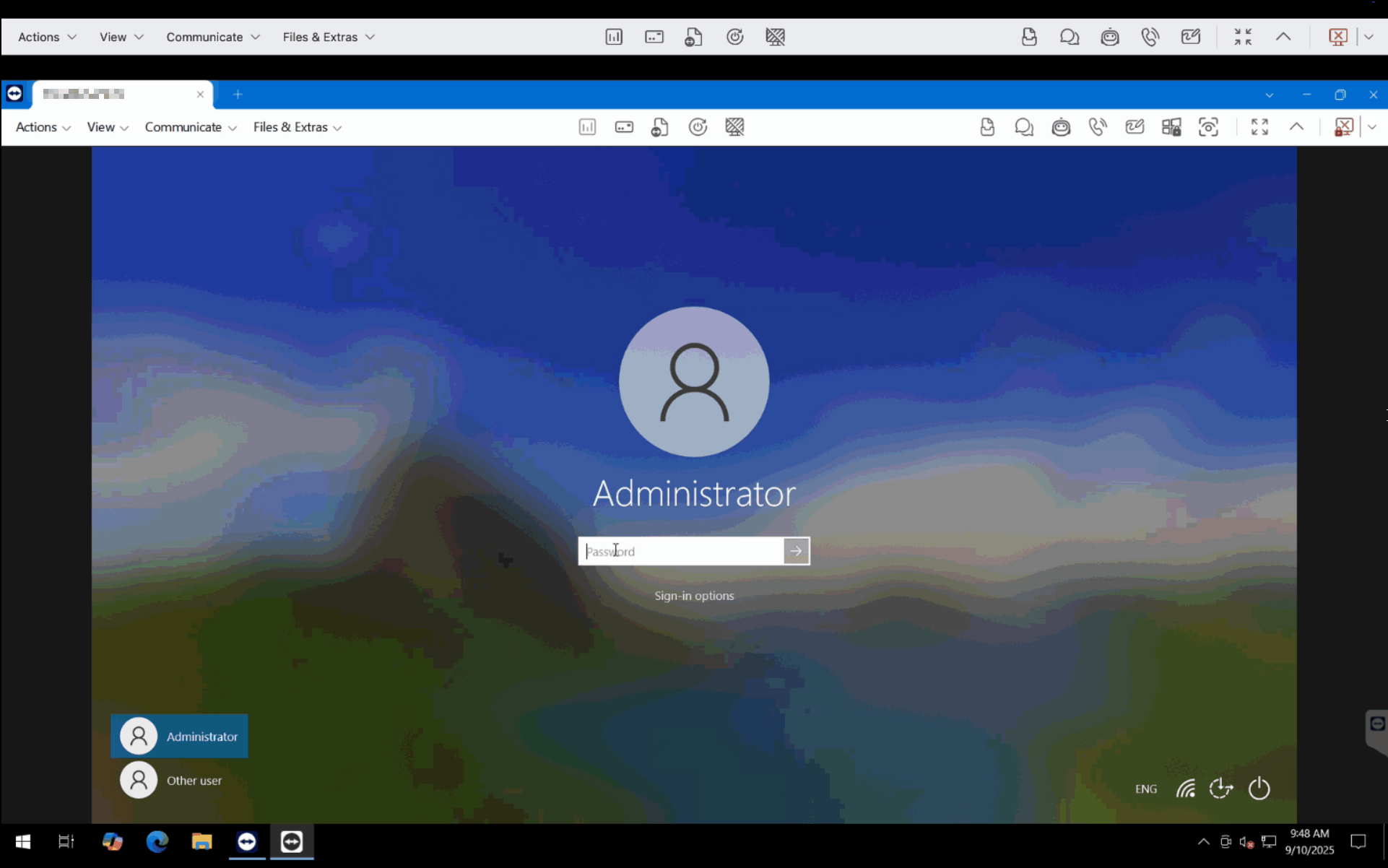This screenshot has height=868, width=1388.
Task: Click the power icon on login screen
Action: pos(1259,788)
